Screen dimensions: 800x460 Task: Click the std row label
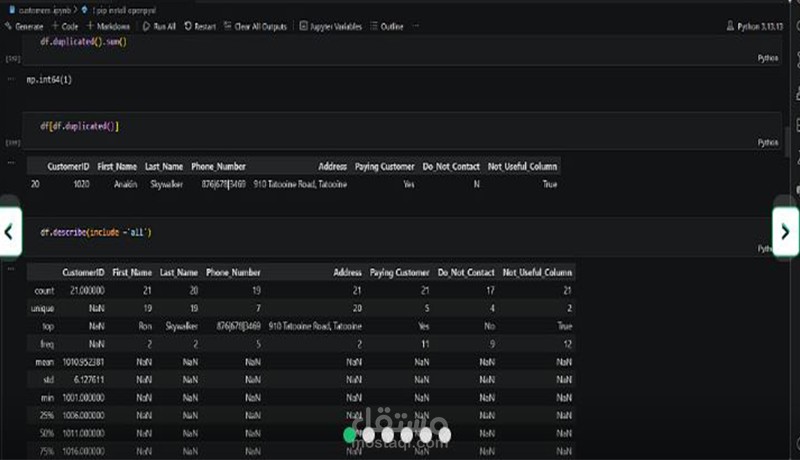tap(48, 380)
